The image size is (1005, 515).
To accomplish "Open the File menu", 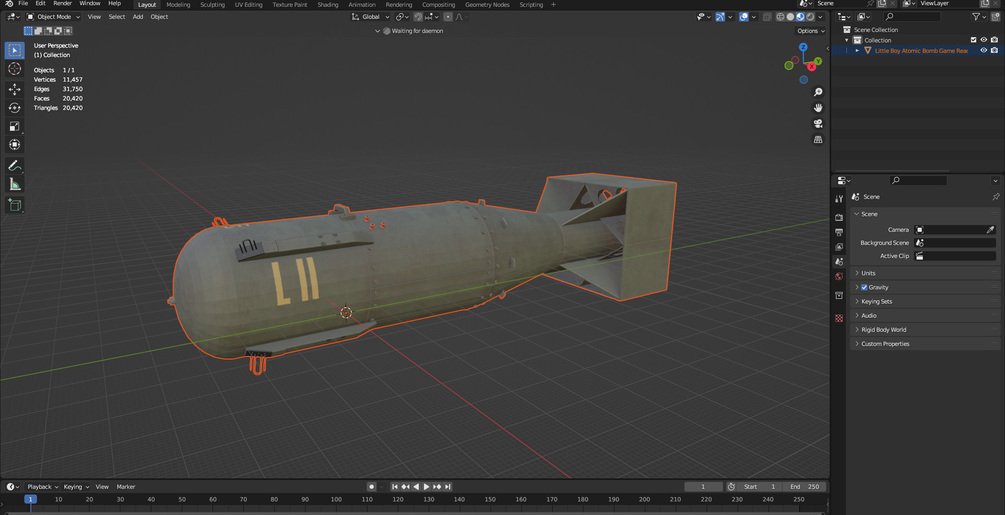I will tap(23, 4).
